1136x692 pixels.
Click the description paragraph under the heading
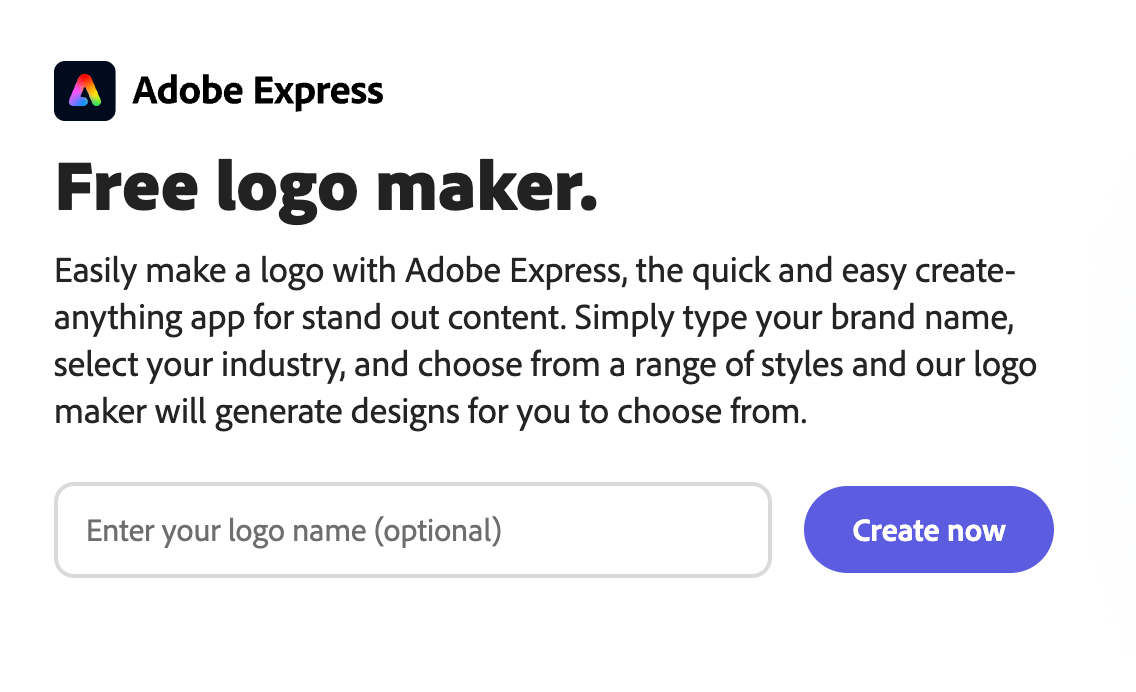[544, 341]
